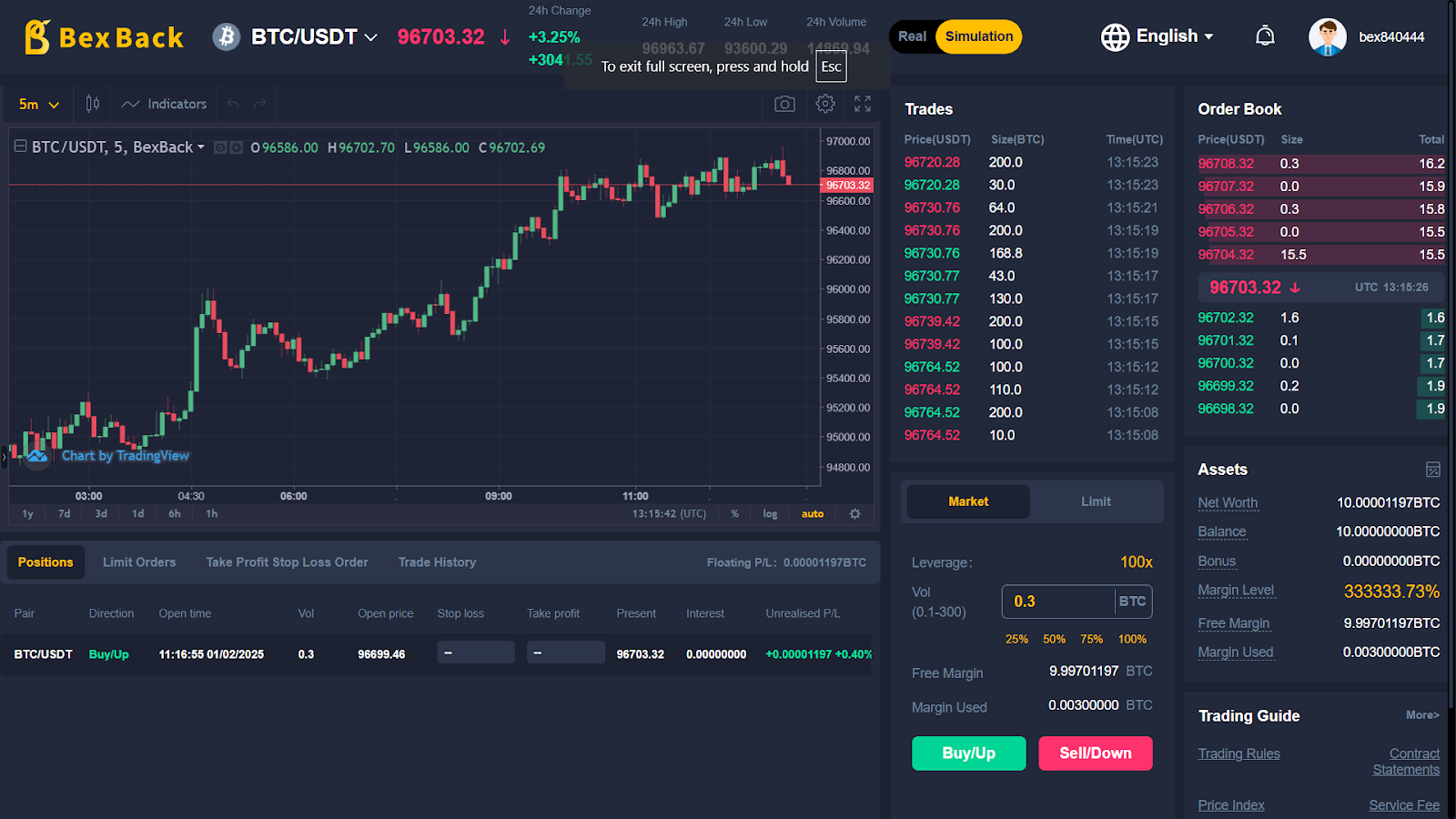
Task: Select the Market order tab
Action: click(x=968, y=501)
